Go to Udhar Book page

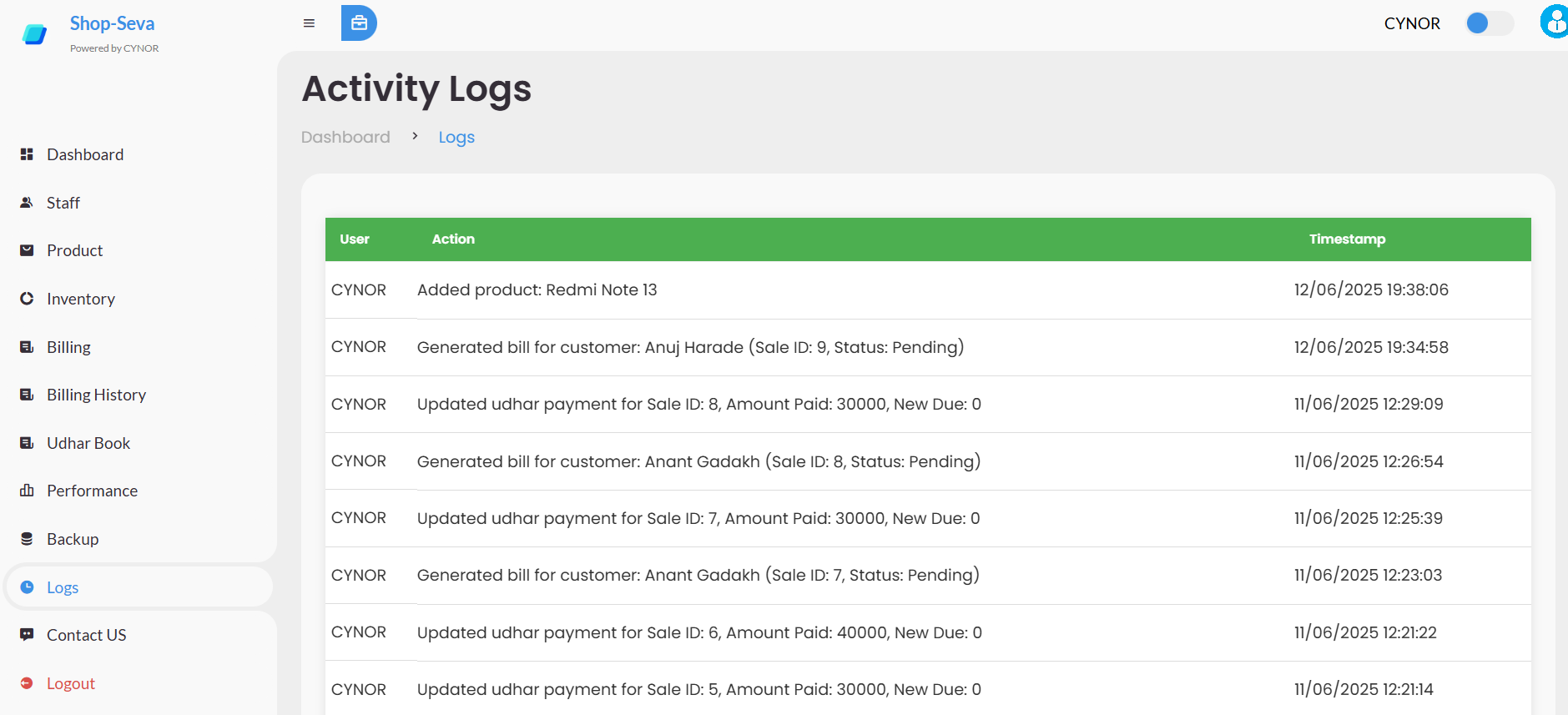click(x=88, y=443)
